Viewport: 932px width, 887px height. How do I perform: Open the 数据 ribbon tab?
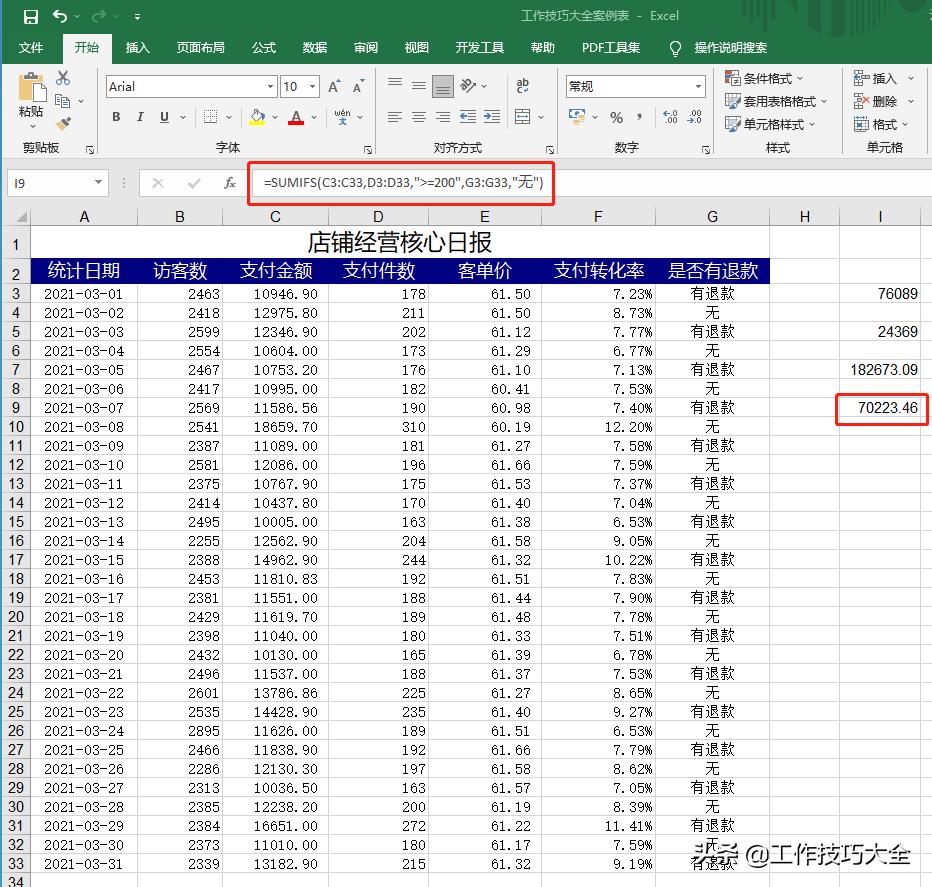coord(313,47)
